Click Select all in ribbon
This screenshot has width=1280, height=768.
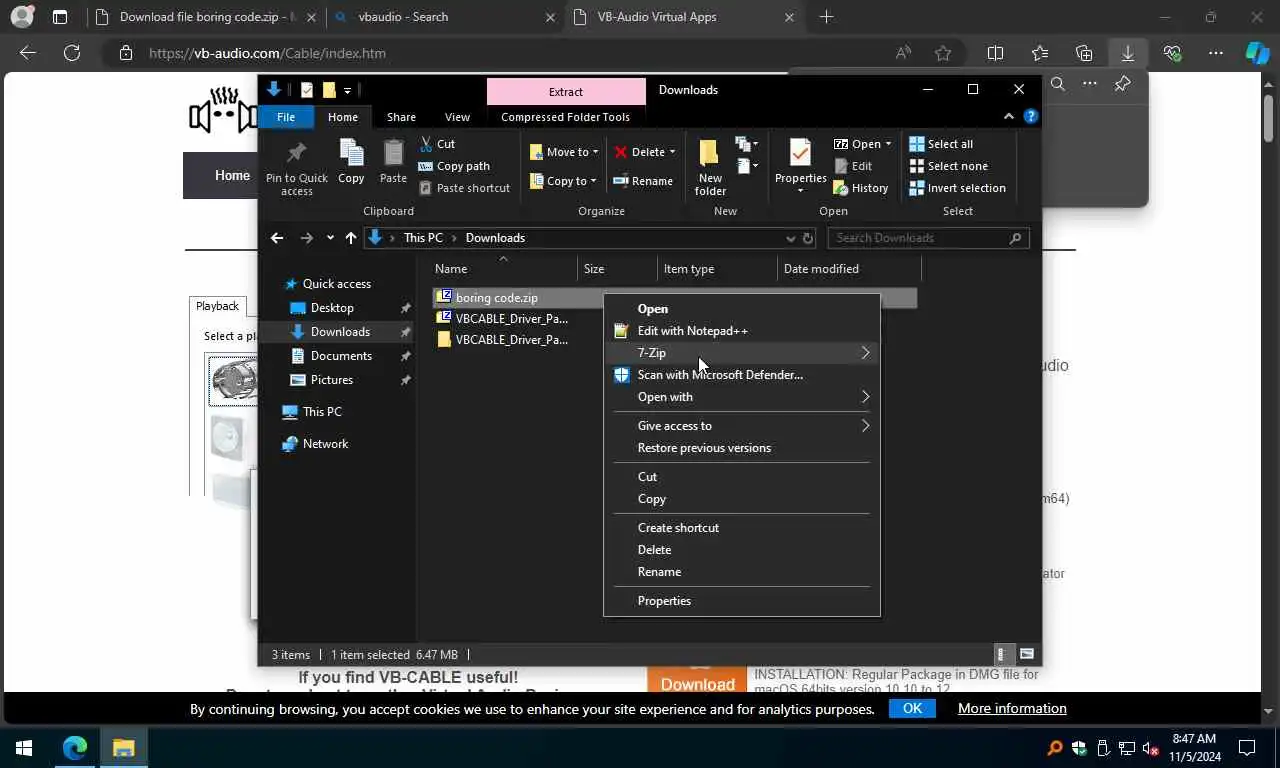tap(941, 144)
